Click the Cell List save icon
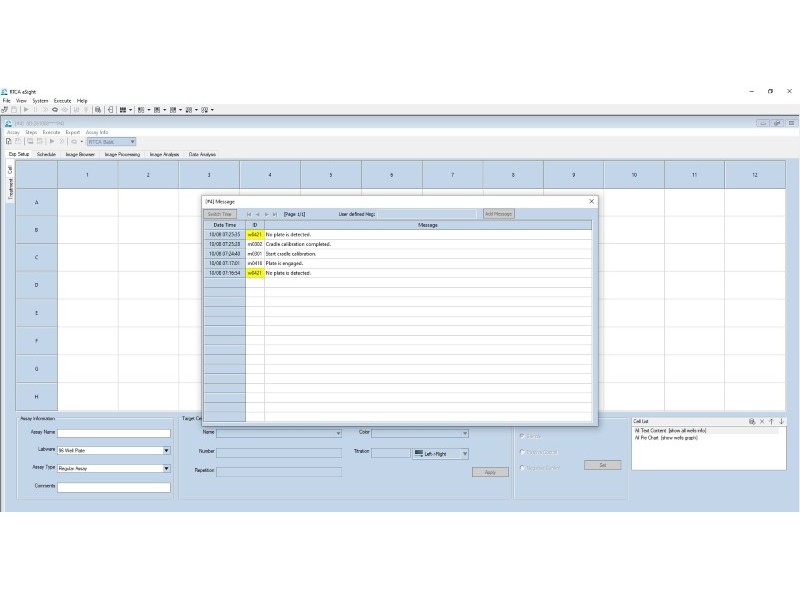This screenshot has width=800, height=600. coord(752,421)
